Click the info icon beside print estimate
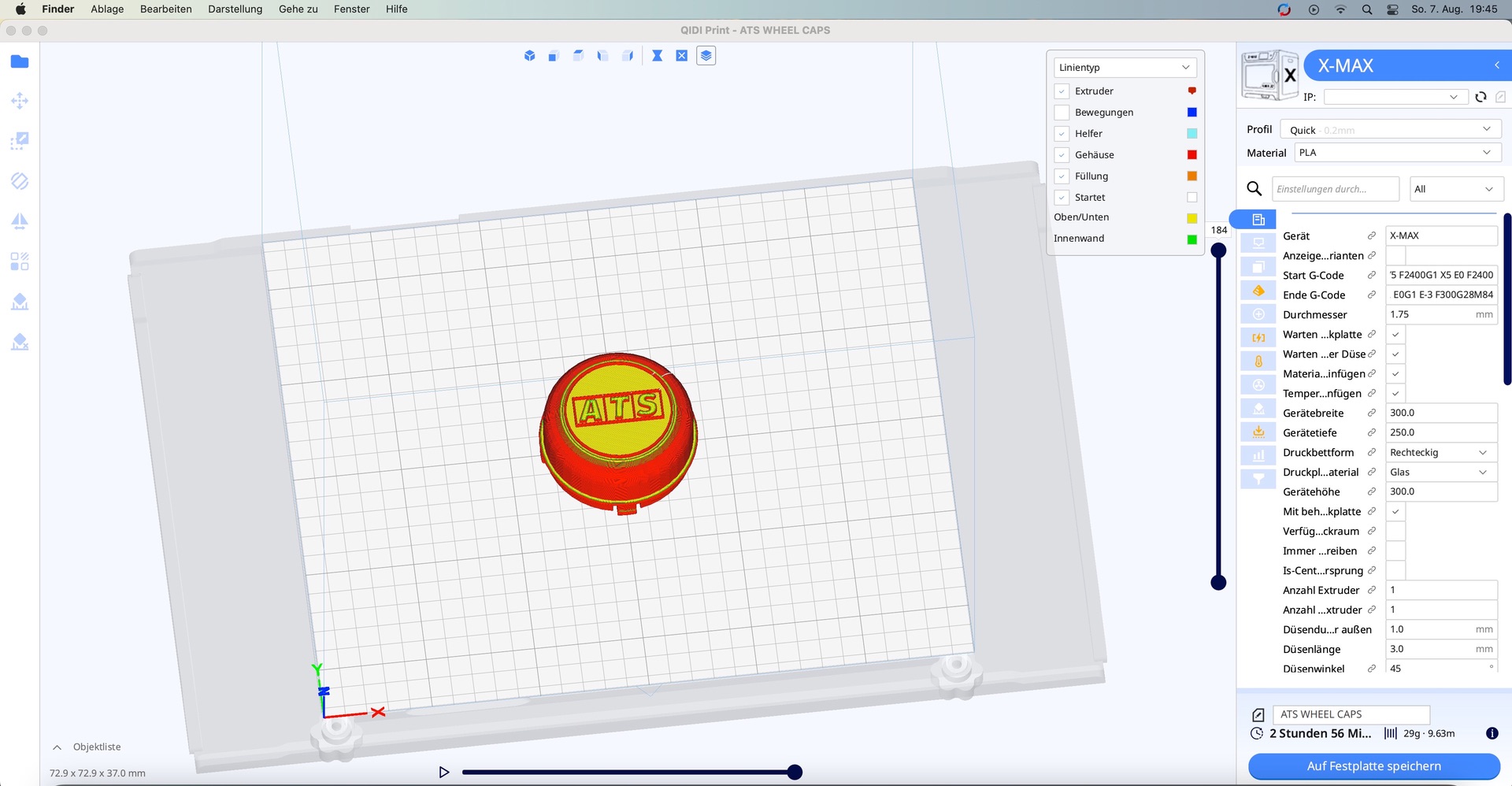The height and width of the screenshot is (786, 1512). (1492, 733)
